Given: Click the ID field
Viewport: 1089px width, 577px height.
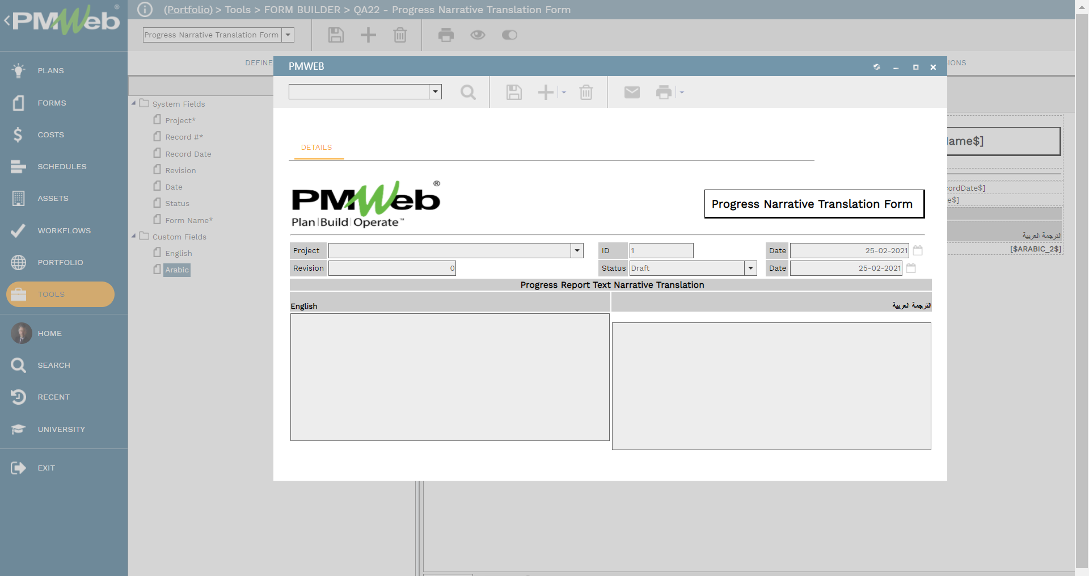Looking at the screenshot, I should (x=661, y=251).
